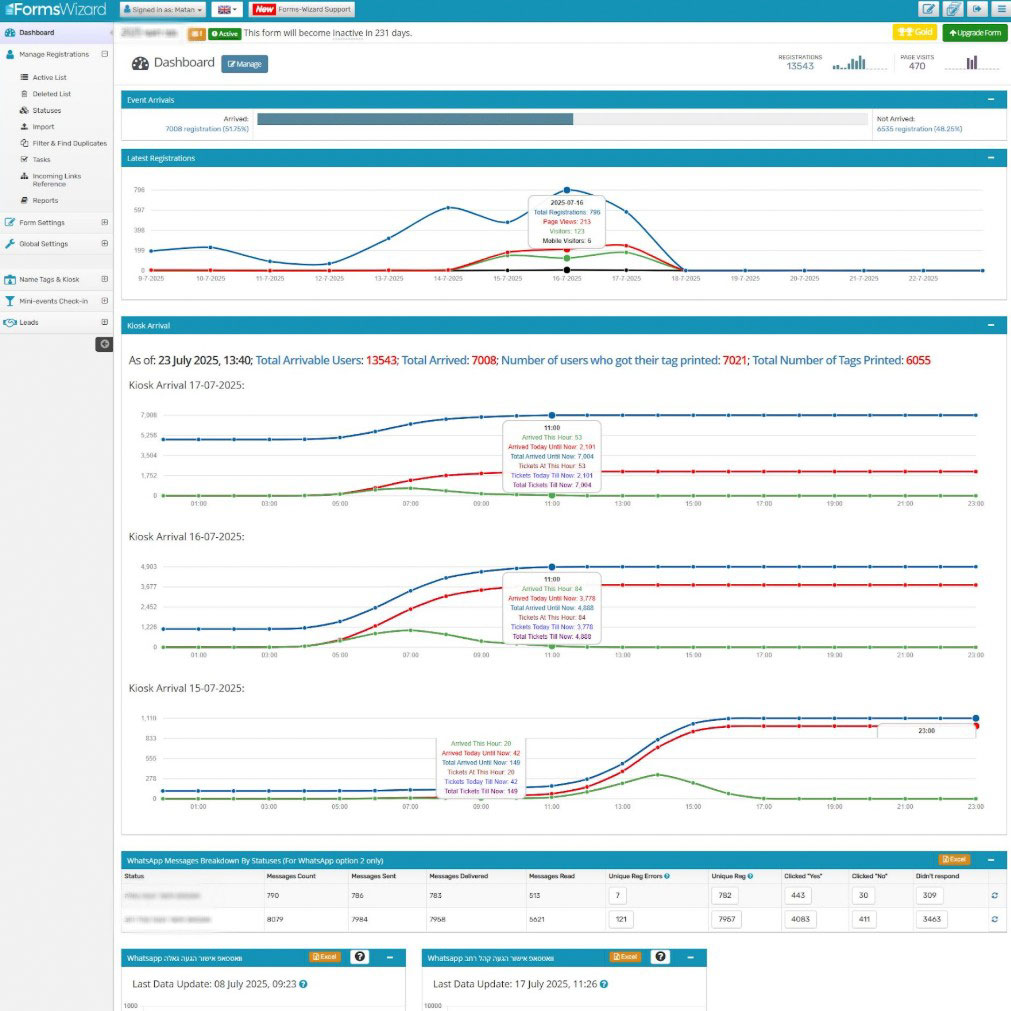Click the hamburger menu icon in top bar
1011x1011 pixels.
1000,9
